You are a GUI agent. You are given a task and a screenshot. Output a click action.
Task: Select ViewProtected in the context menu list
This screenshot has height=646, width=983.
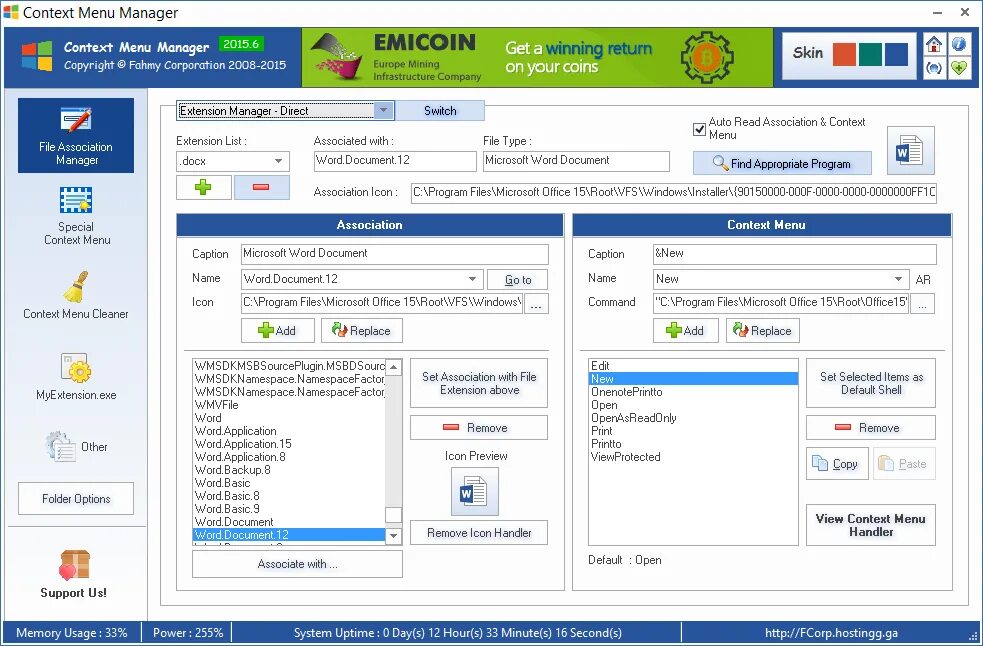[x=693, y=457]
